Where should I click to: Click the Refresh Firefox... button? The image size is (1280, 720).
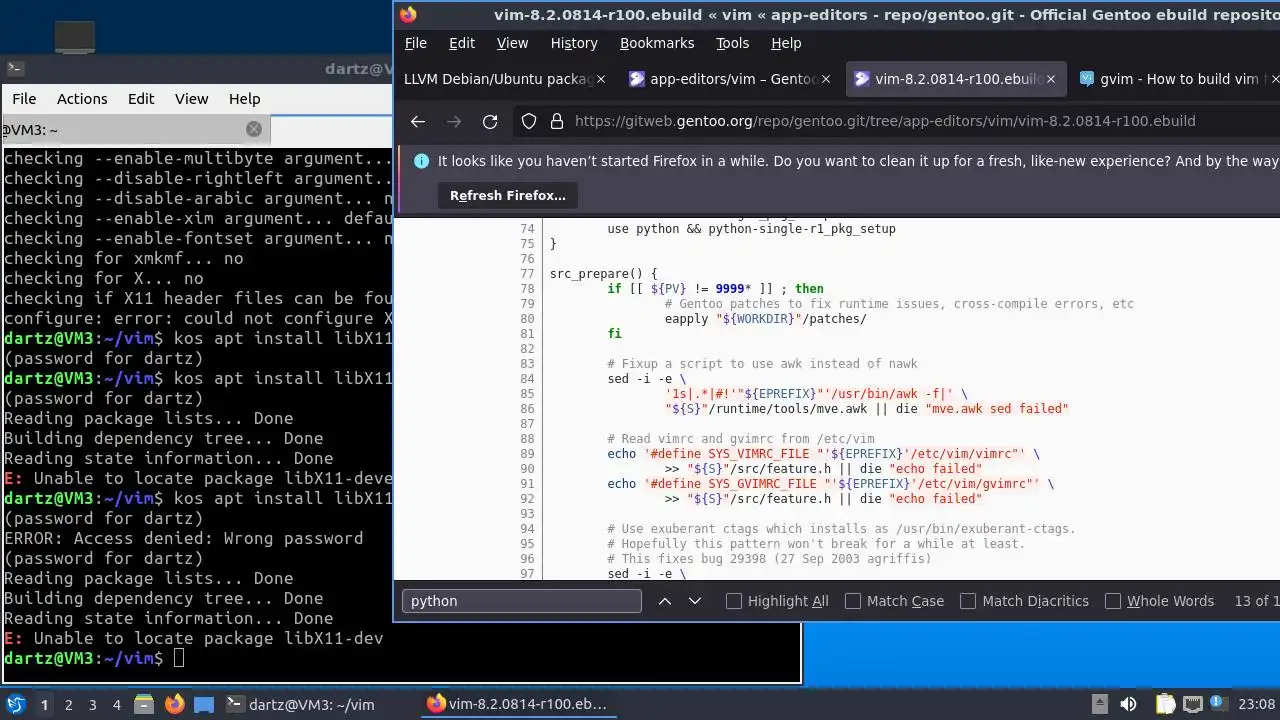[x=508, y=196]
